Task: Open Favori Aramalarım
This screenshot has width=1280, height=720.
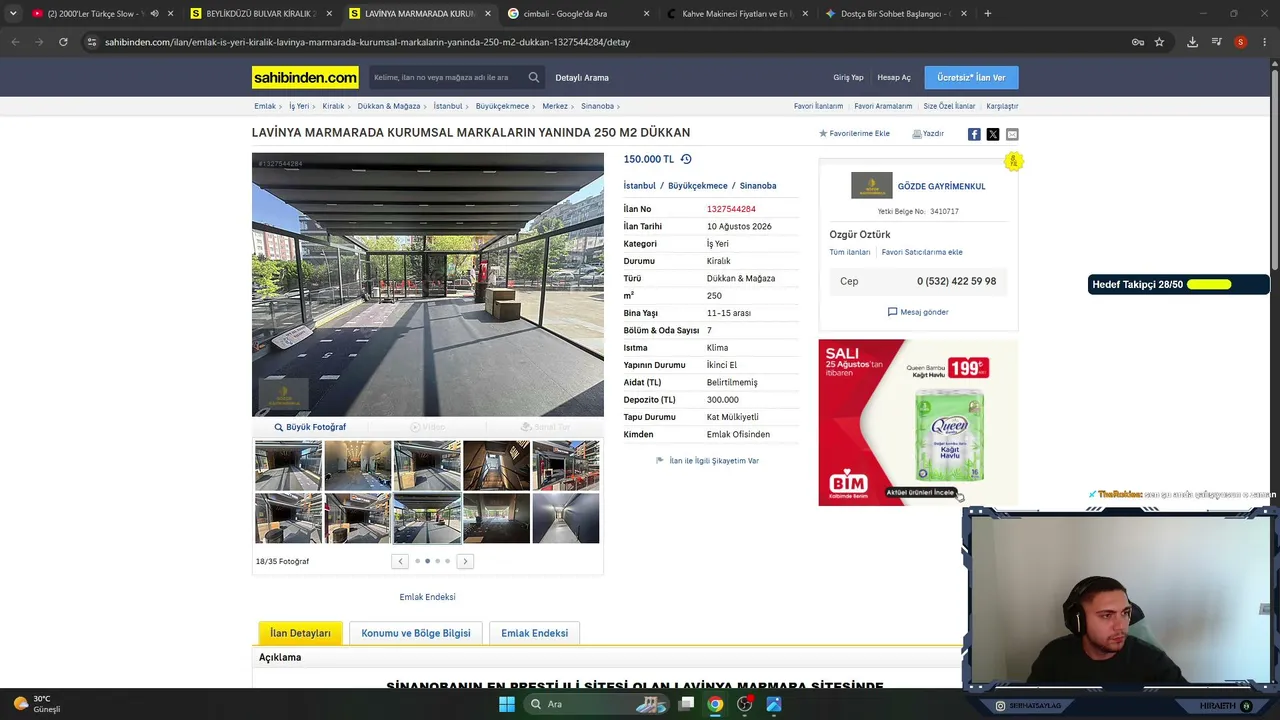Action: click(883, 106)
